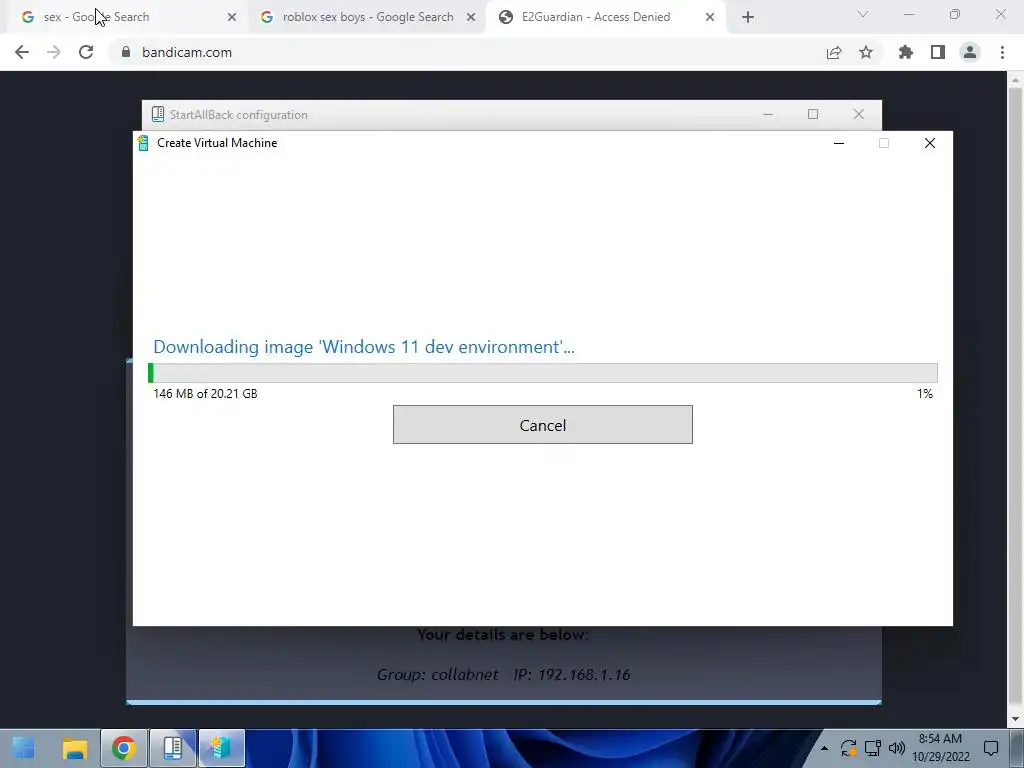
Task: Click the page scrollbar down arrow
Action: click(1015, 719)
